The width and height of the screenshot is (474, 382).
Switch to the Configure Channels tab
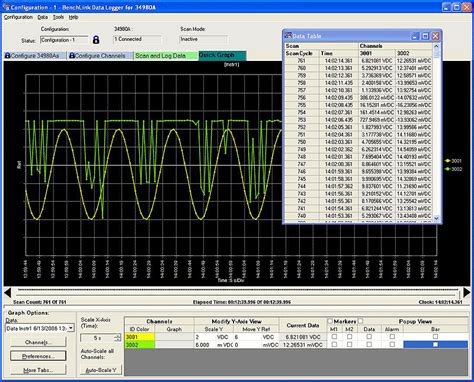[100, 56]
